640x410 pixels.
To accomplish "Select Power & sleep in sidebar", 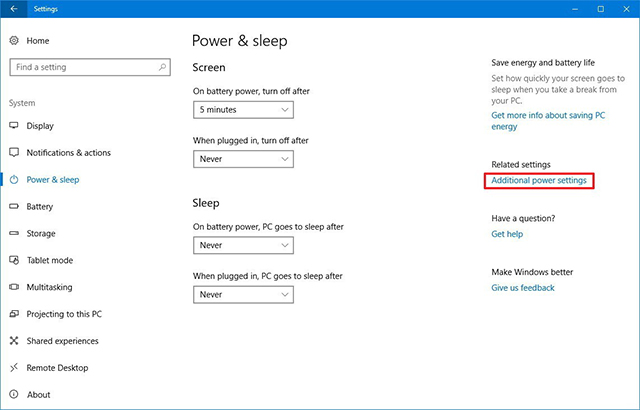I will (53, 180).
